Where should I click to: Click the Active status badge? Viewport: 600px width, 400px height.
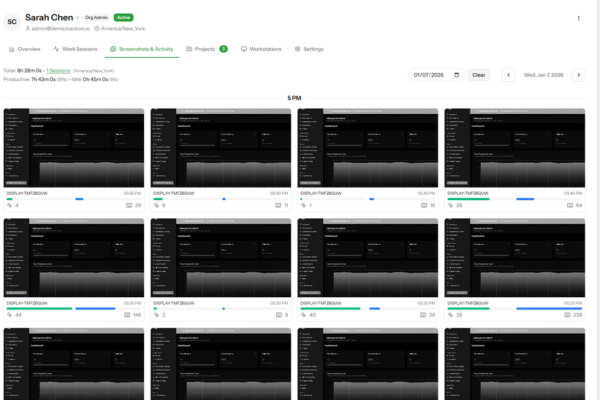coord(124,18)
